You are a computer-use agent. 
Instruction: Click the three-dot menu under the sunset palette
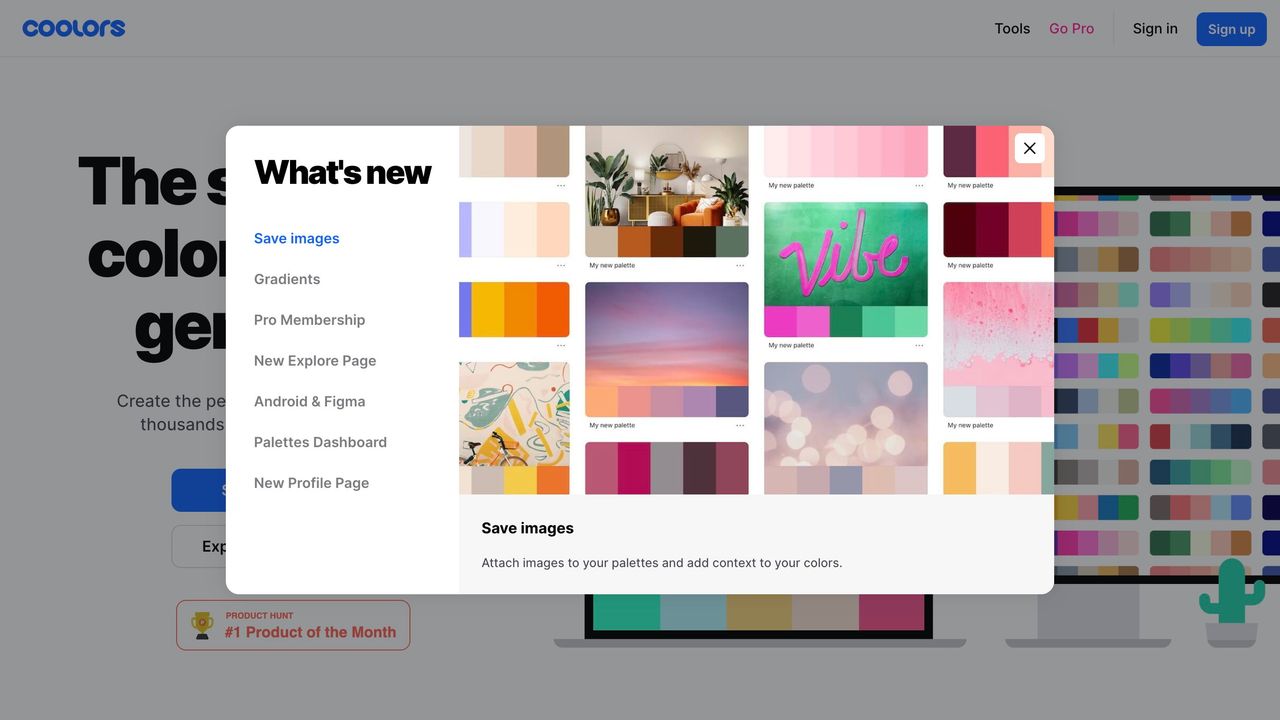[740, 426]
